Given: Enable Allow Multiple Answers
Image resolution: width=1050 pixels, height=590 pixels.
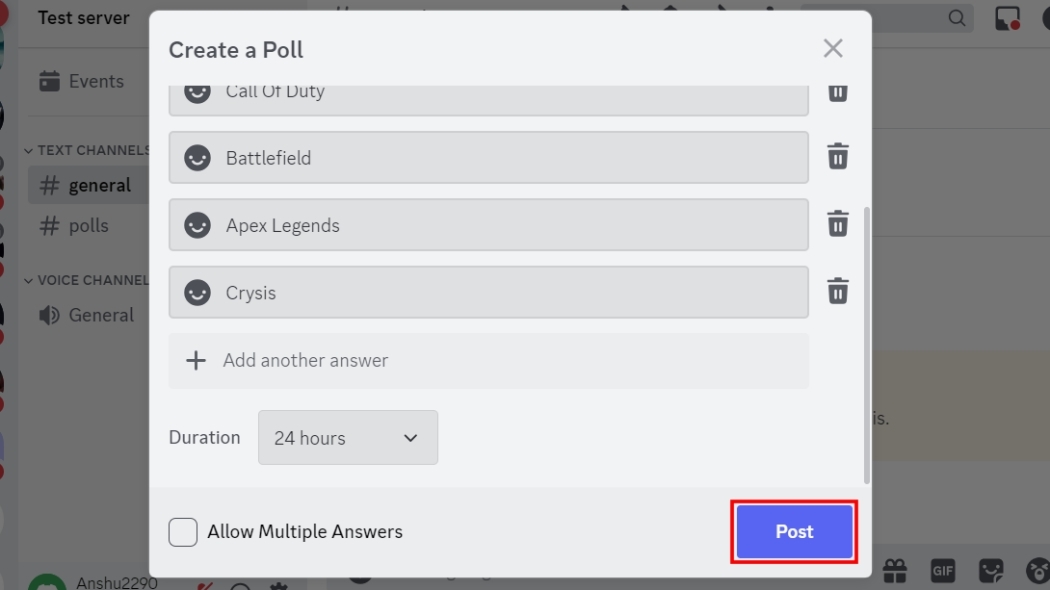Looking at the screenshot, I should [182, 532].
